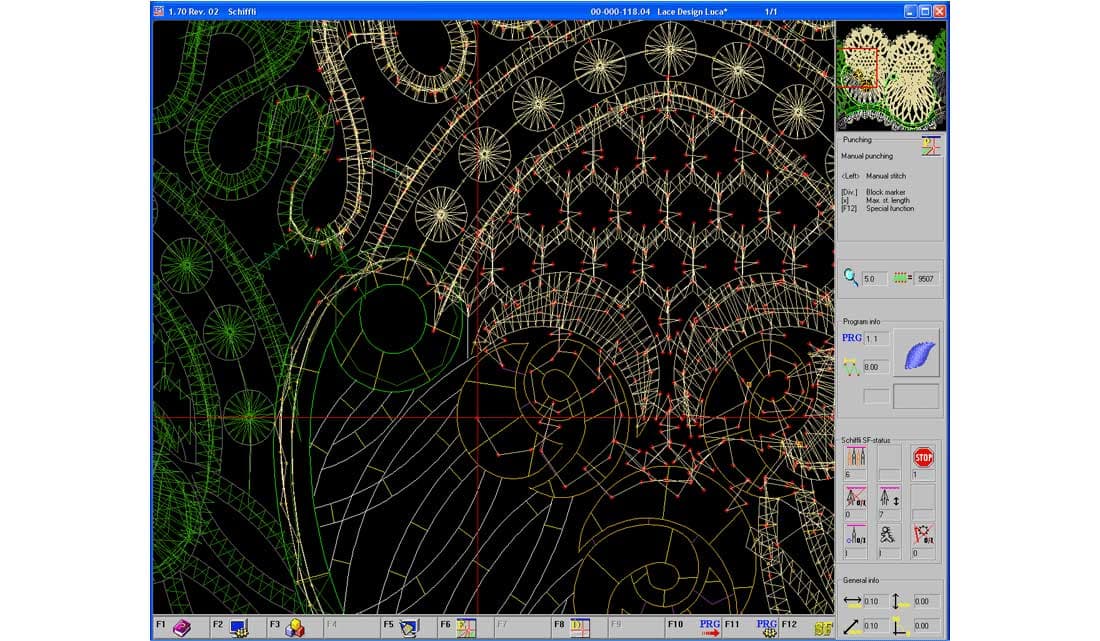Click the F12 SF special function icon

(x=824, y=628)
